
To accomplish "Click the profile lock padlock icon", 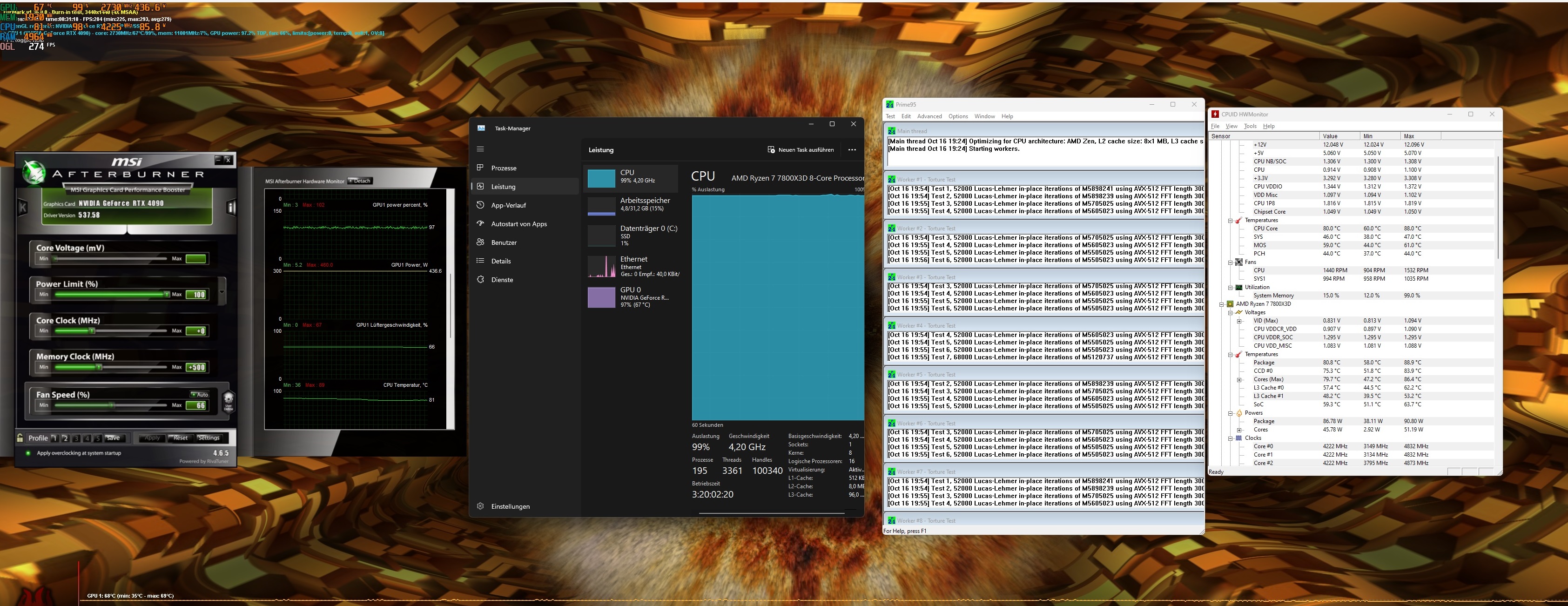I will [20, 438].
